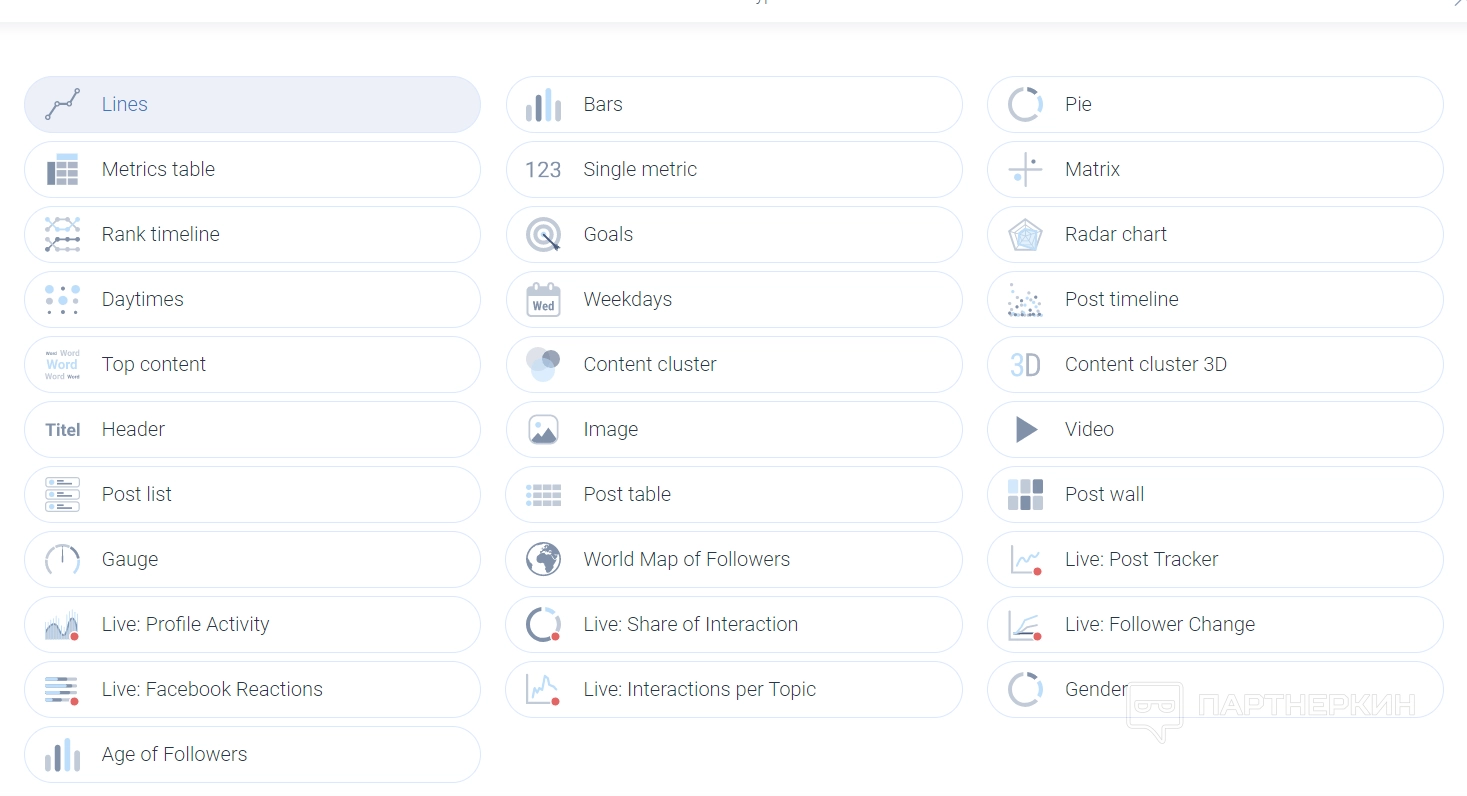Choose the Metrics table icon

[x=62, y=170]
